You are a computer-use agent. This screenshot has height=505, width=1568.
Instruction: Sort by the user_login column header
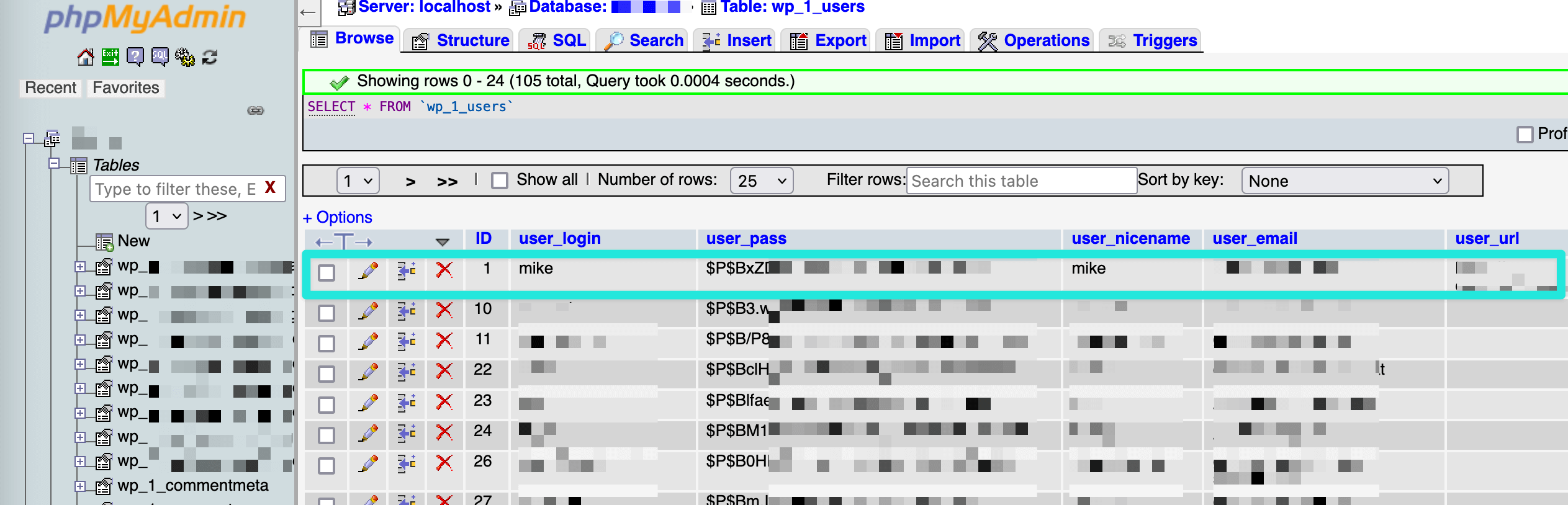point(560,238)
